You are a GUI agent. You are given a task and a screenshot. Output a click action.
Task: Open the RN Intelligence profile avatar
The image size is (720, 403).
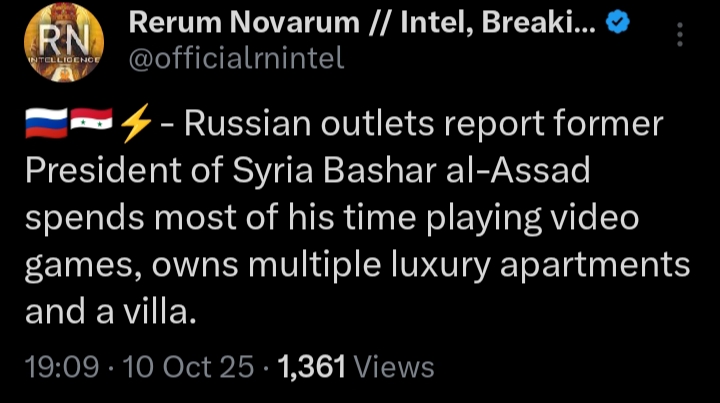coord(64,45)
